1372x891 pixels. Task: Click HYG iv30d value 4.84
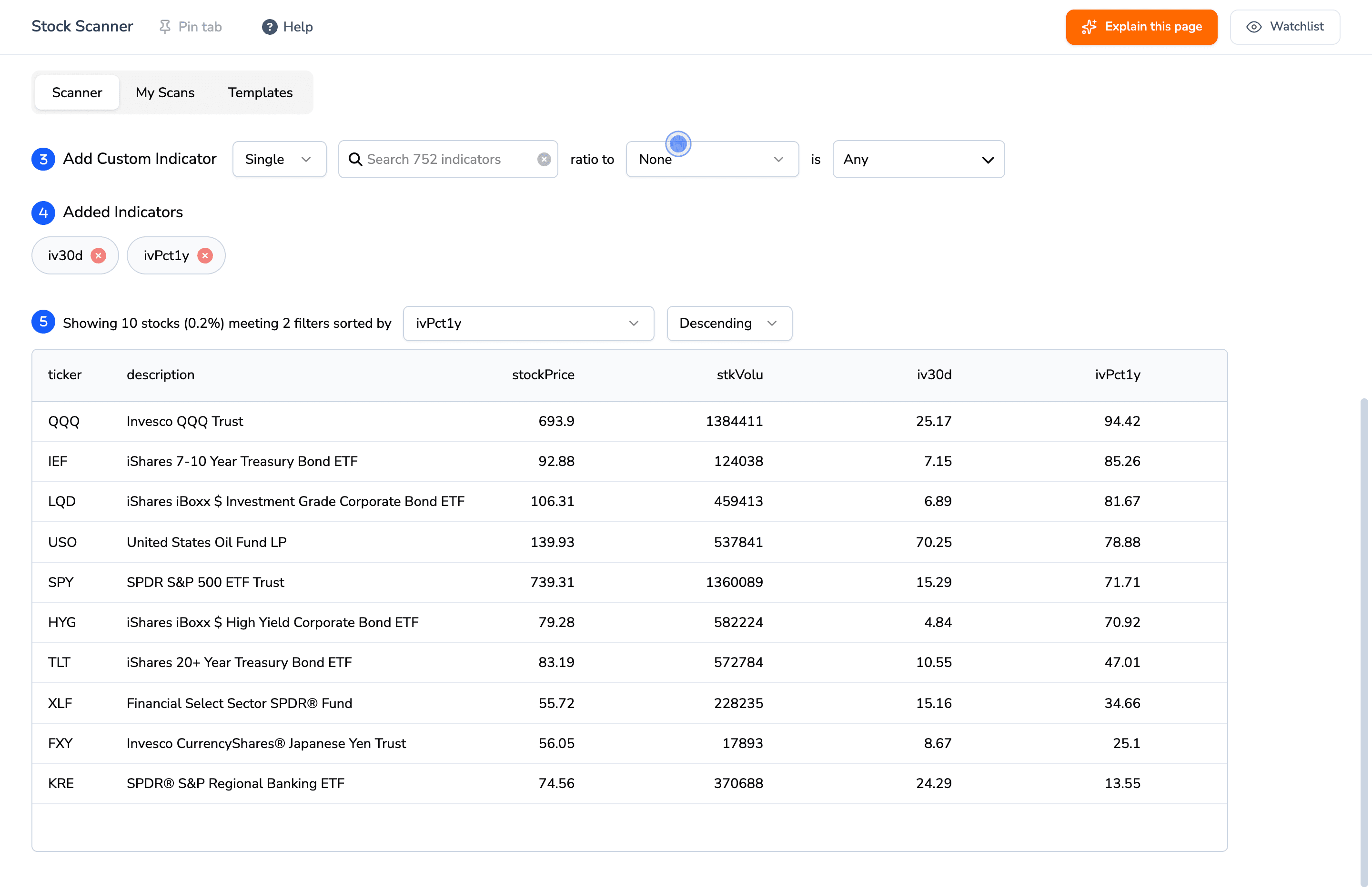click(938, 622)
